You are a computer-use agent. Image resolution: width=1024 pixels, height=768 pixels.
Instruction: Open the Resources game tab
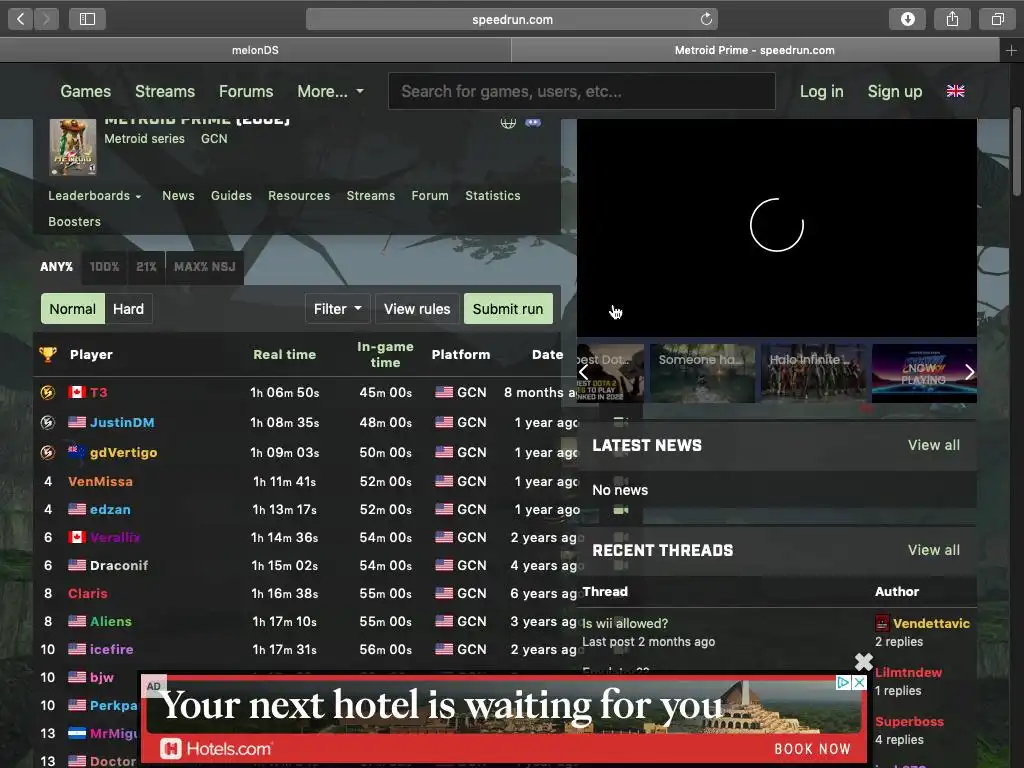[x=299, y=196]
